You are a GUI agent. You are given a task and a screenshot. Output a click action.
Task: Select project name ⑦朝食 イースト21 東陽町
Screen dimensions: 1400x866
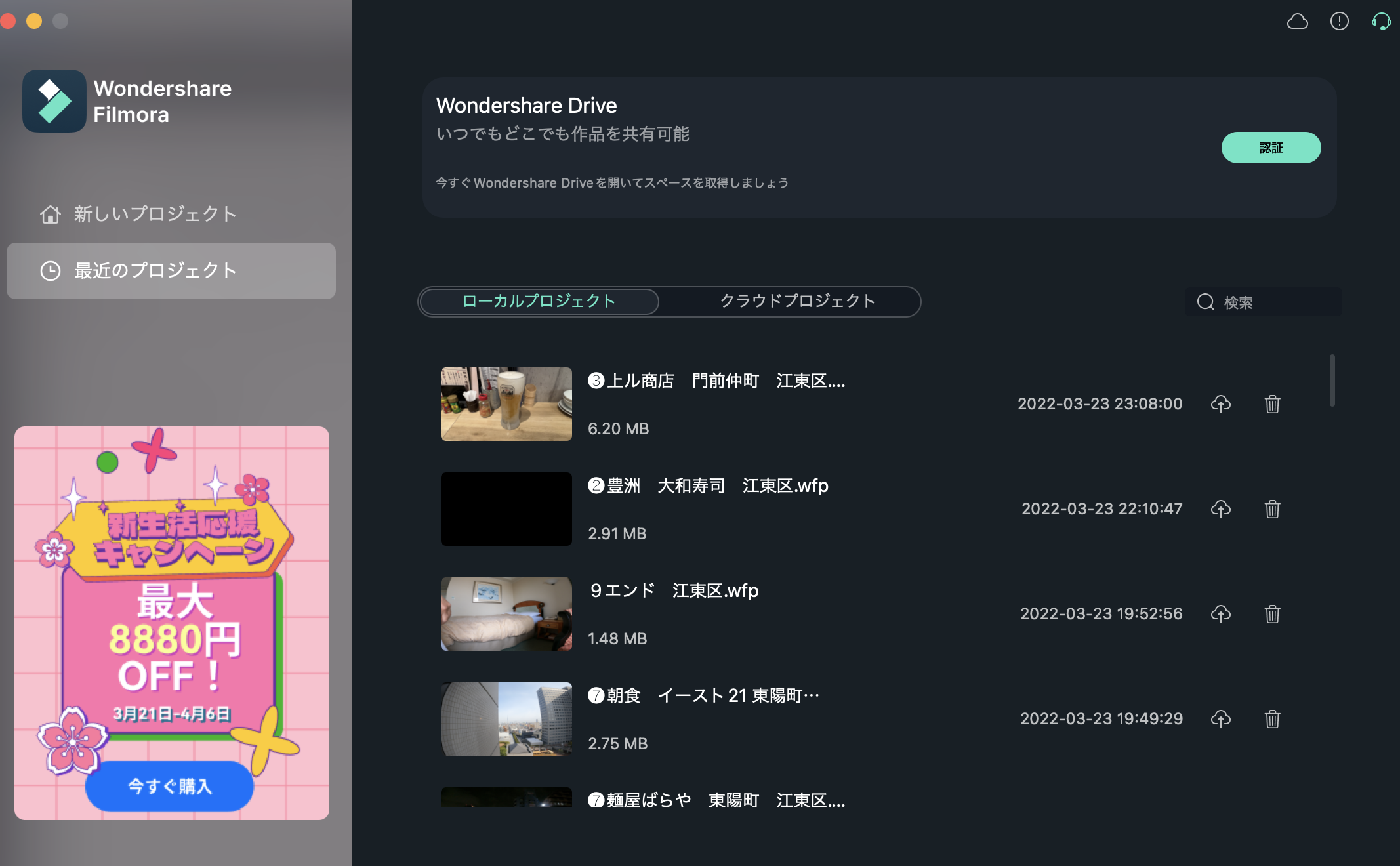704,696
